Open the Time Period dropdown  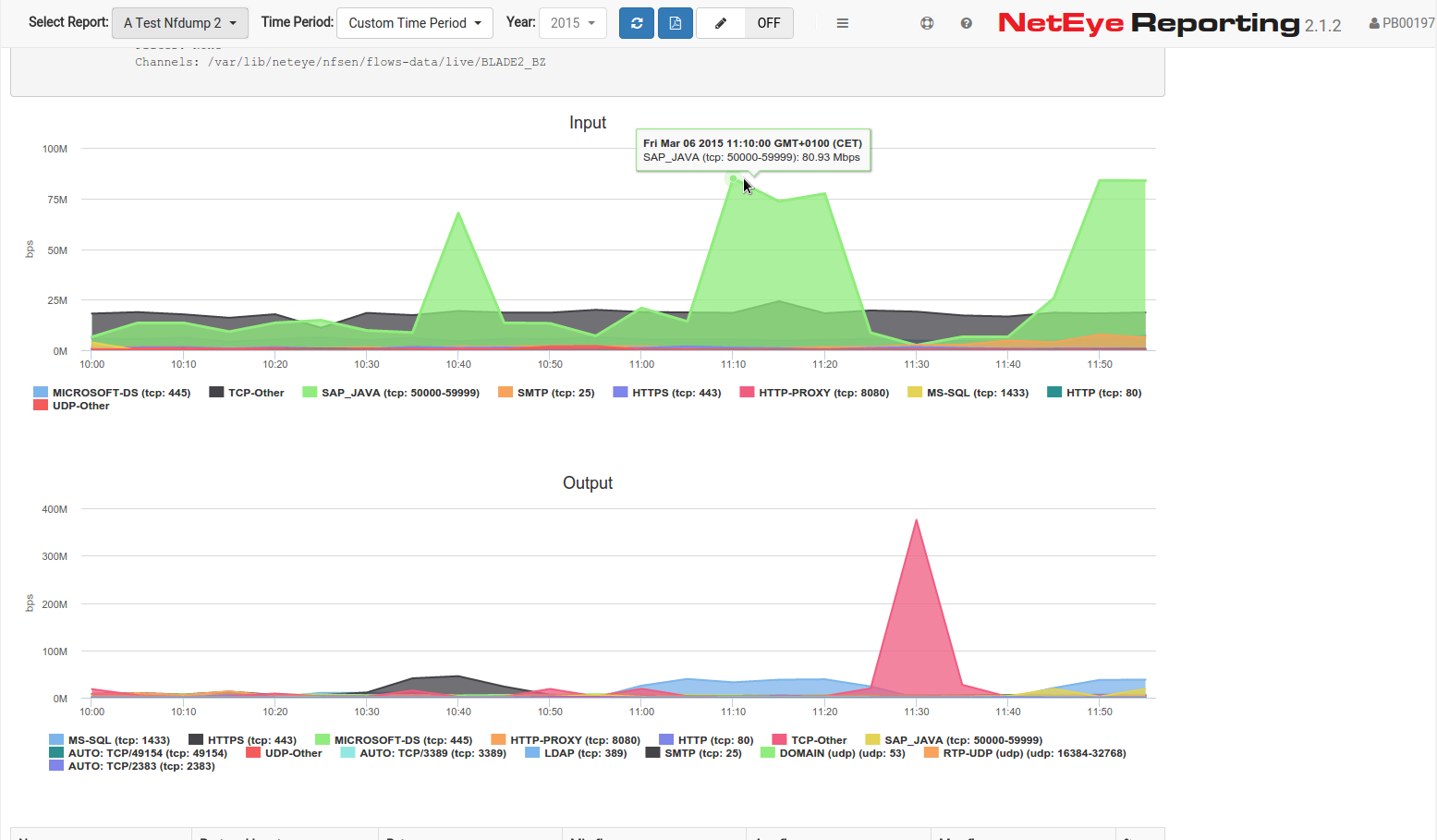click(415, 23)
